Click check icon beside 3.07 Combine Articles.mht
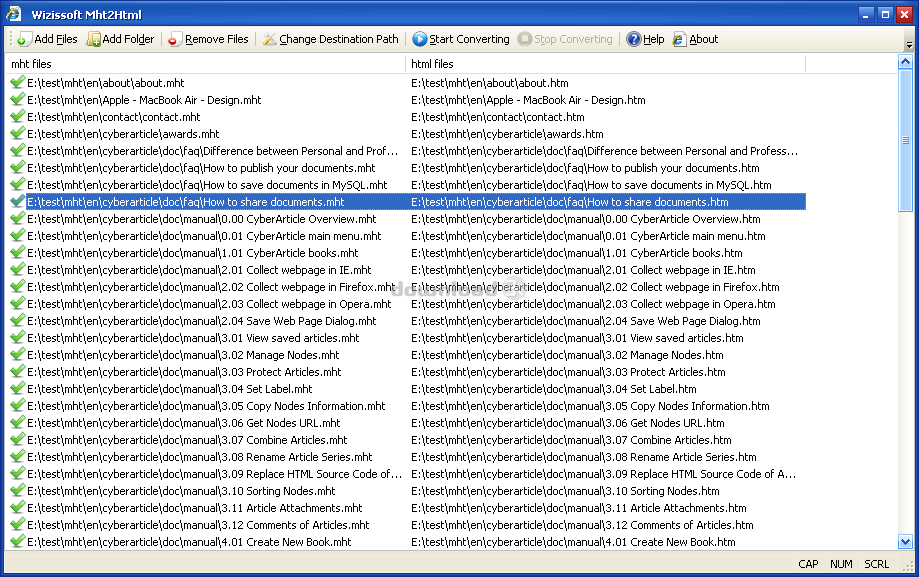The width and height of the screenshot is (919, 577). (18, 439)
